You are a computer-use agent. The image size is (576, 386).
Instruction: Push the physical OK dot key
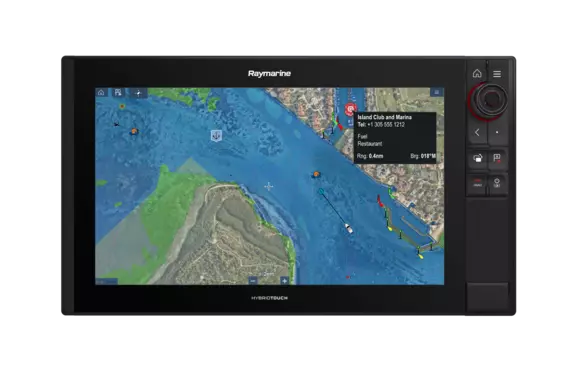[x=497, y=132]
